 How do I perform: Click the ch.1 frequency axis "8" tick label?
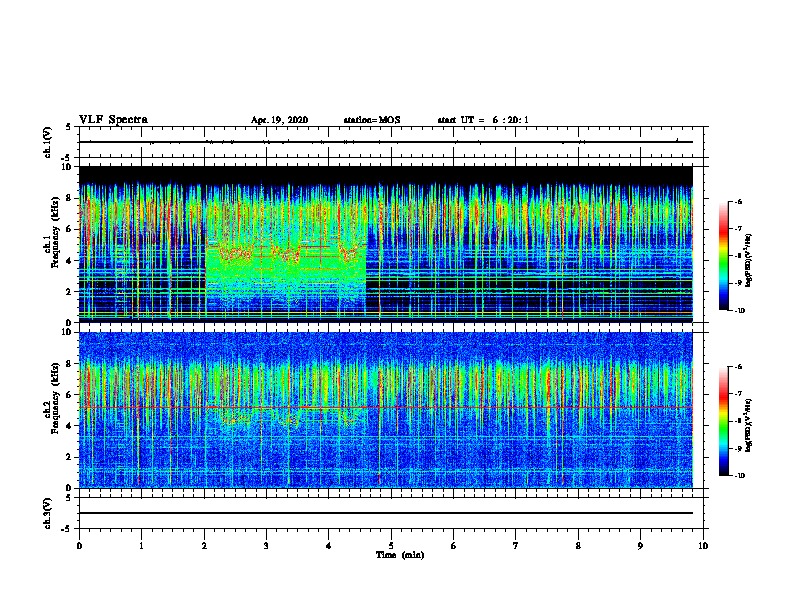tap(69, 198)
